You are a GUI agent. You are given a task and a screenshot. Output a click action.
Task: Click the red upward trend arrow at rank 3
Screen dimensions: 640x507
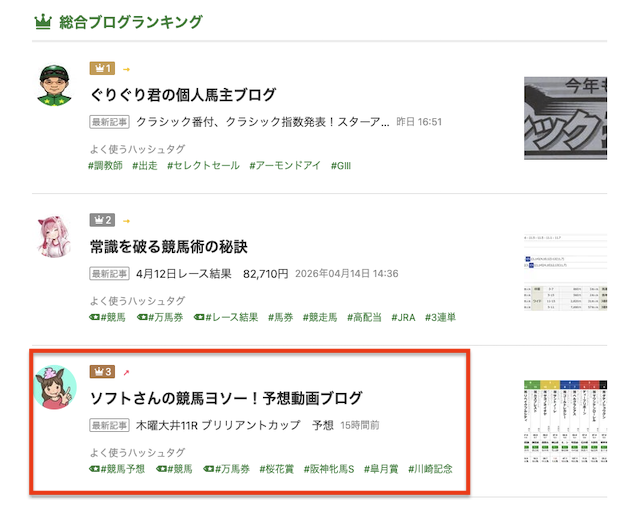(x=126, y=372)
